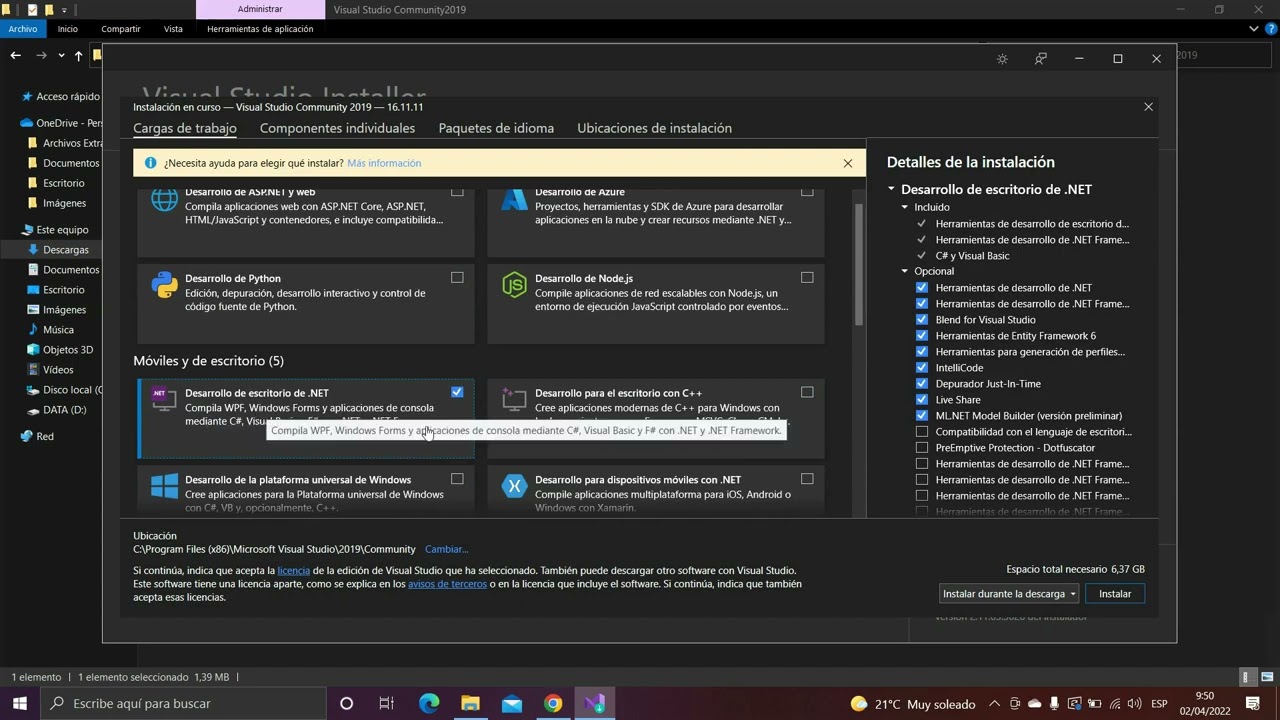Open Google Chrome from the taskbar
Image resolution: width=1280 pixels, height=720 pixels.
553,704
